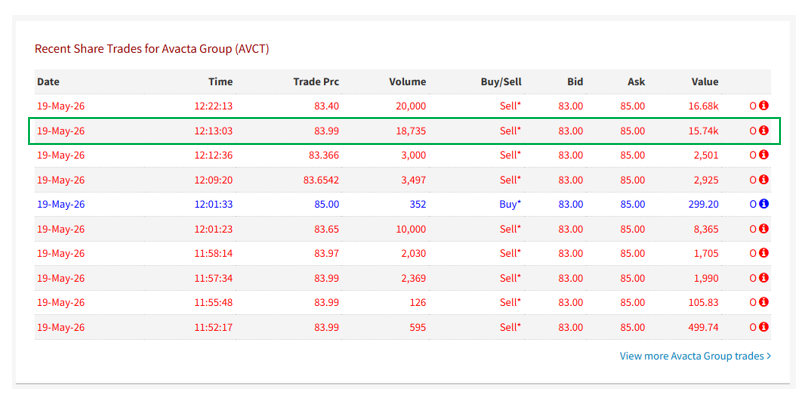Click the Buy/Sell column header
Screen dimensions: 805x394
click(x=501, y=82)
